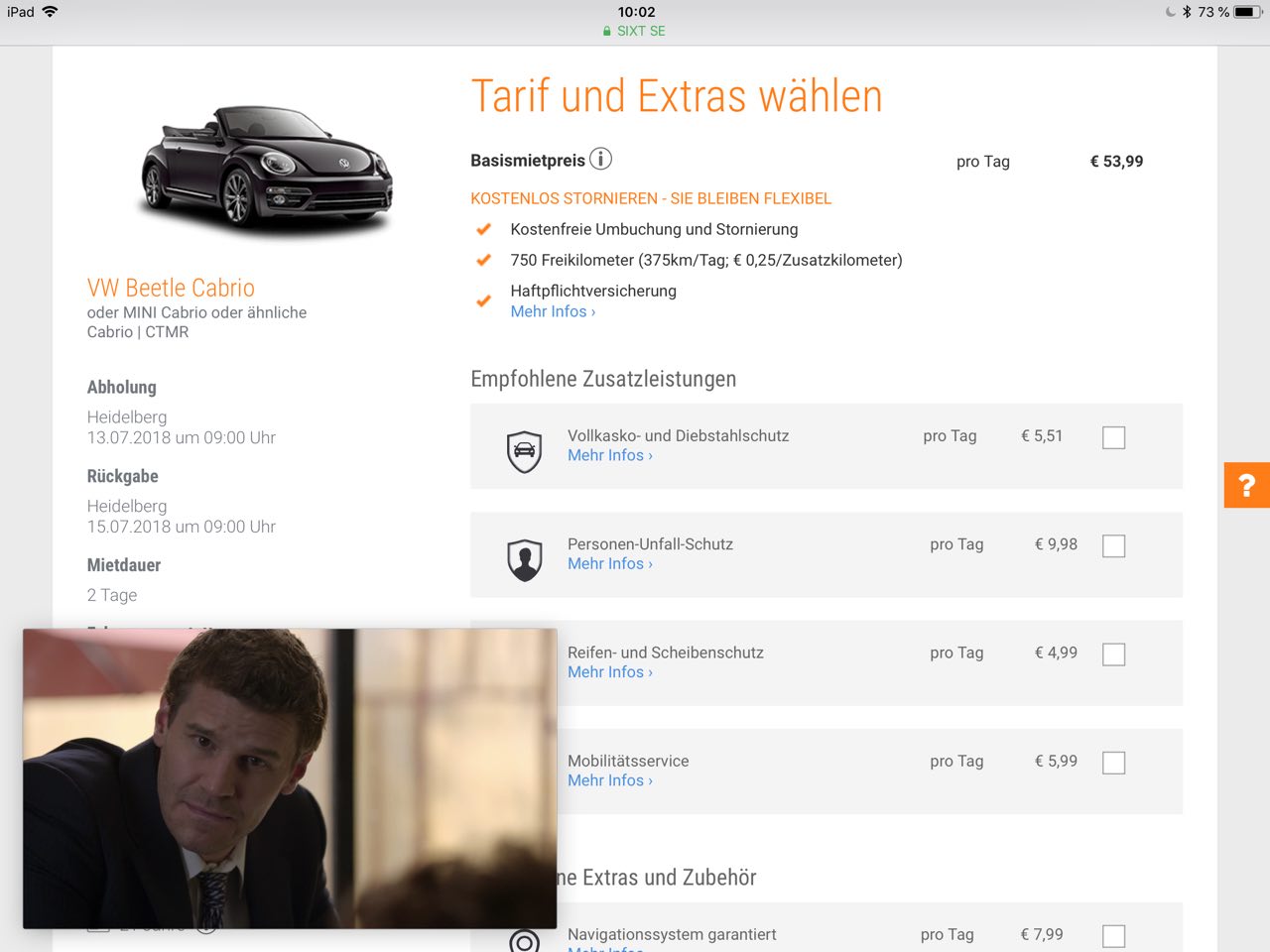Image resolution: width=1270 pixels, height=952 pixels.
Task: Show Mehr Infos for Reifen- und Scheibenschutz
Action: [609, 672]
